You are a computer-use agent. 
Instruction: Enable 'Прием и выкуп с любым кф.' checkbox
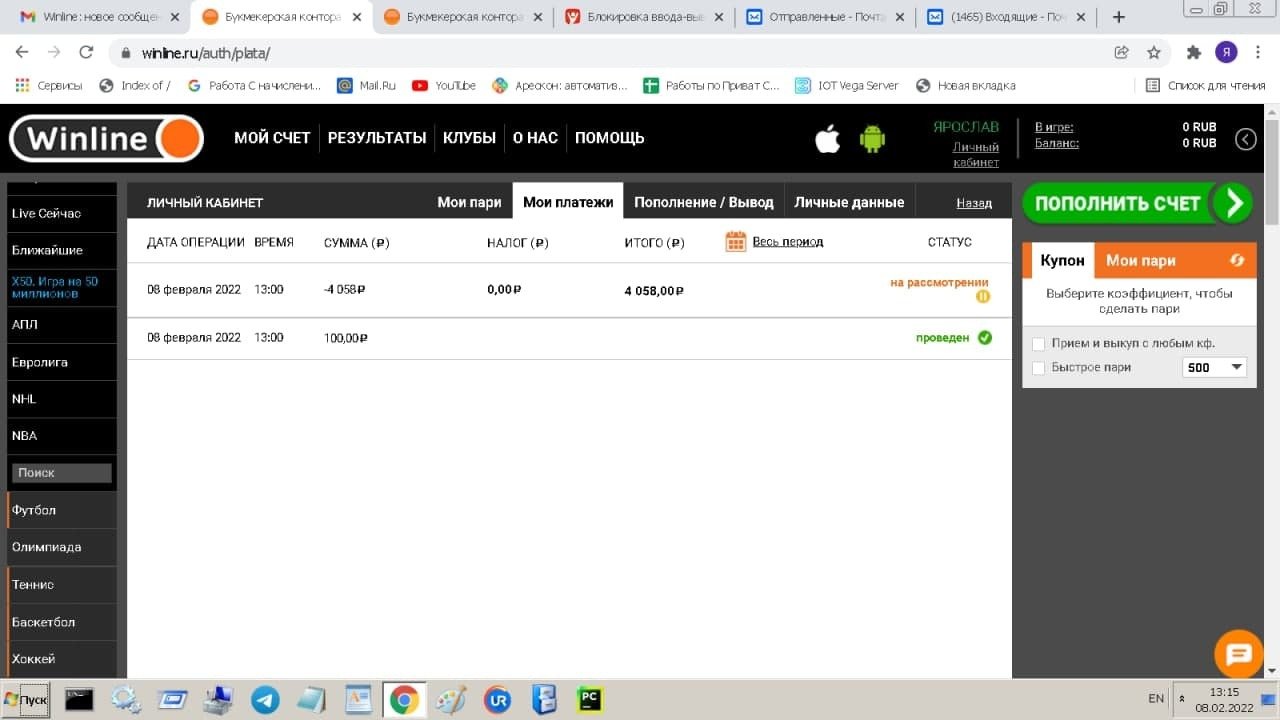pos(1038,344)
